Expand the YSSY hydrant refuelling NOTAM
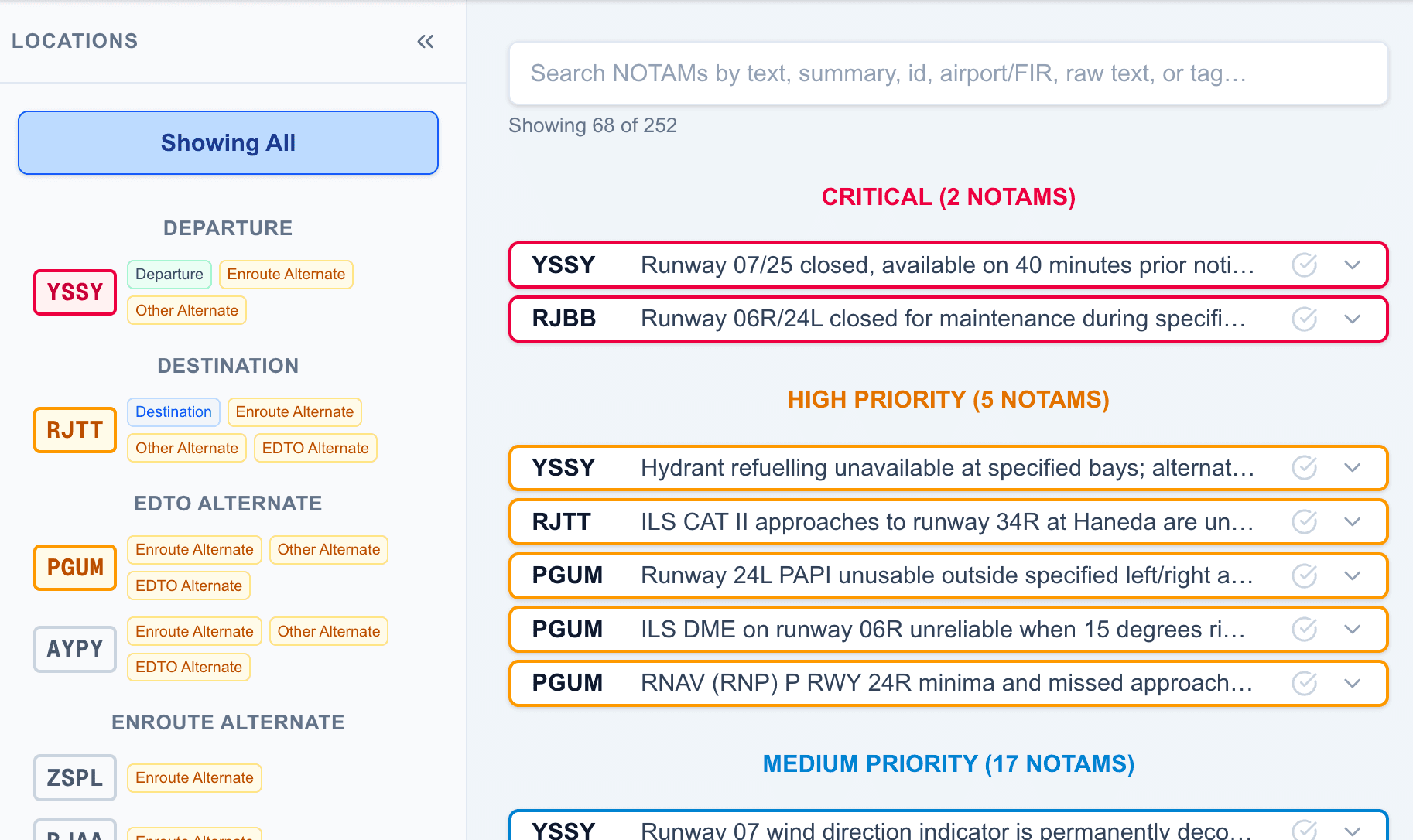Viewport: 1413px width, 840px height. click(1353, 467)
